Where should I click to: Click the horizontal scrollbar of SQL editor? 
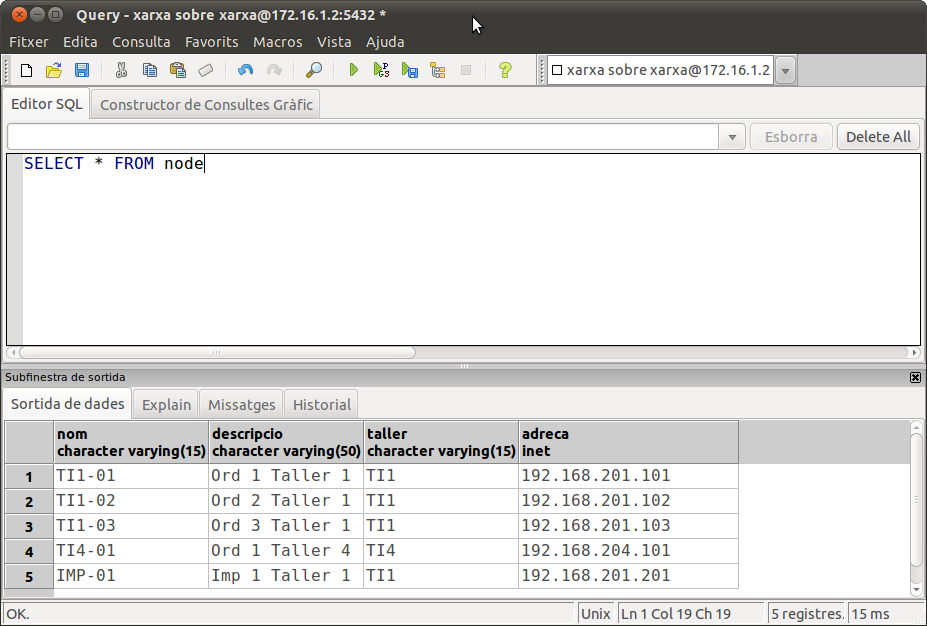[x=216, y=353]
